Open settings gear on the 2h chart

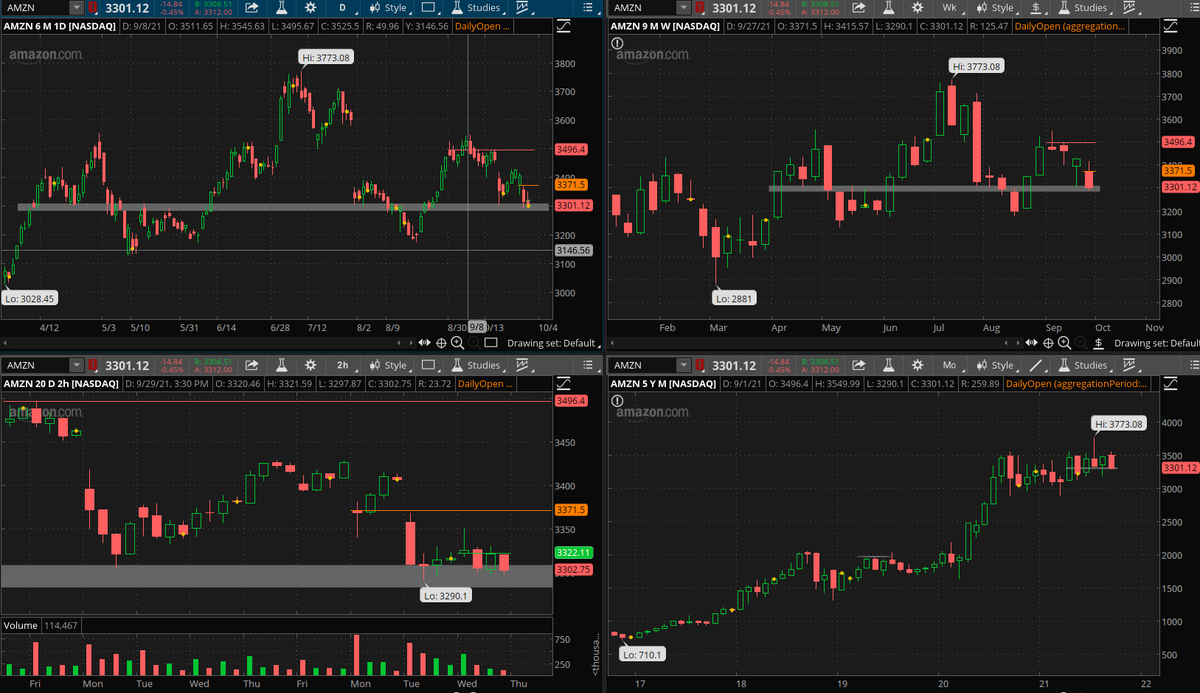point(311,365)
